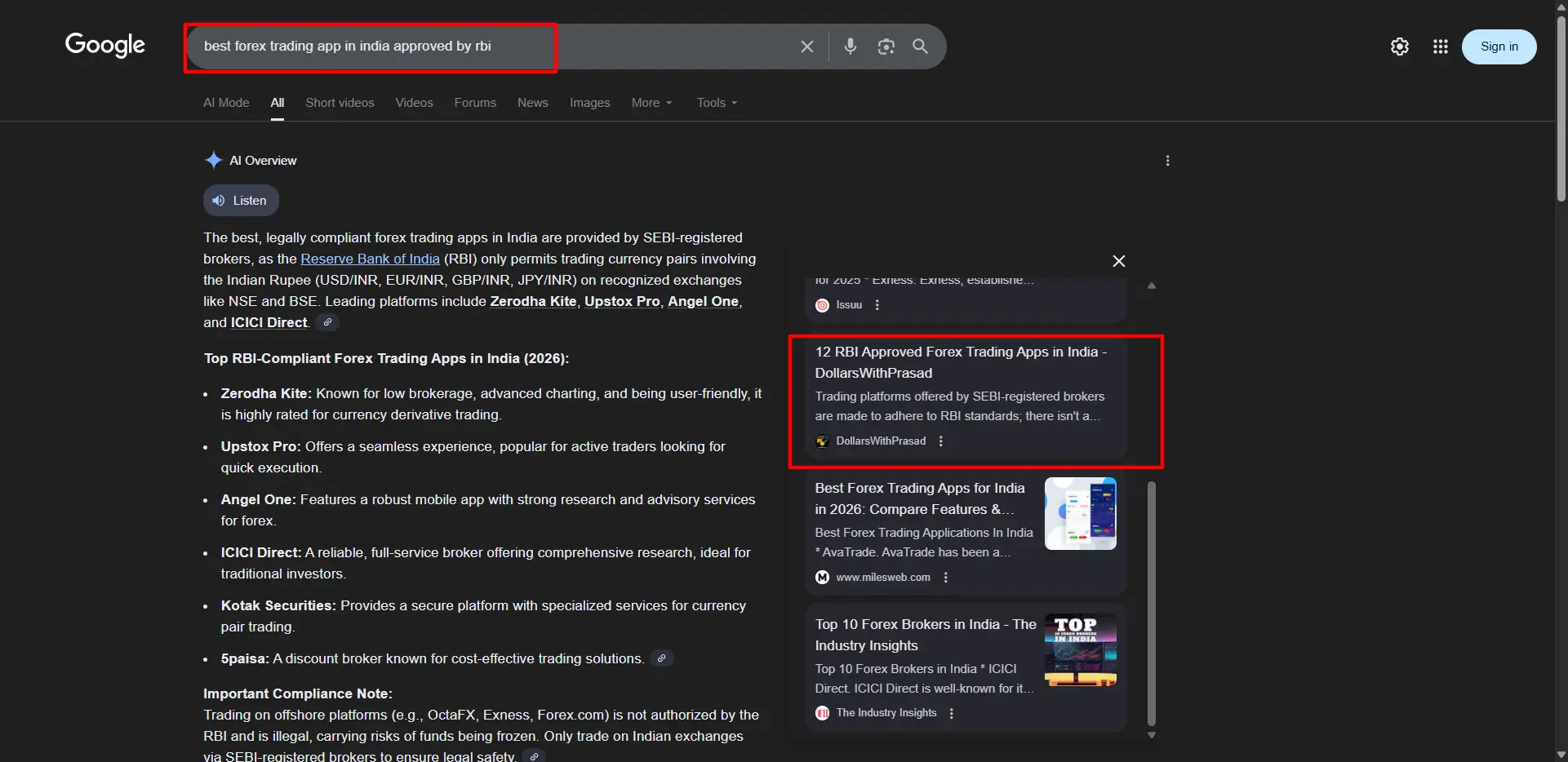Open the Google apps grid
Viewport: 1568px width, 762px height.
click(x=1441, y=47)
